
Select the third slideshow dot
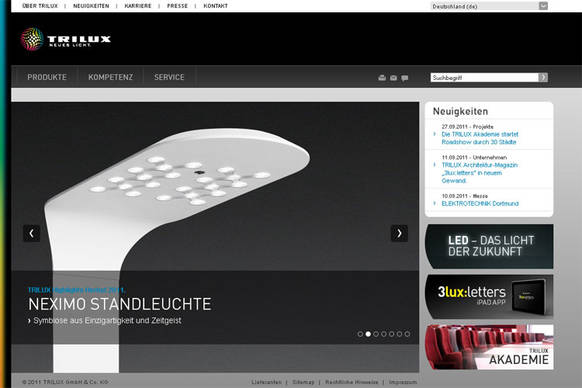(376, 334)
